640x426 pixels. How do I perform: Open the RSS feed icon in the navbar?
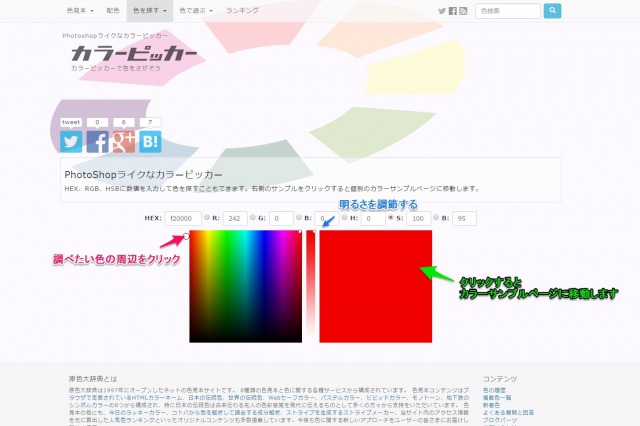462,11
